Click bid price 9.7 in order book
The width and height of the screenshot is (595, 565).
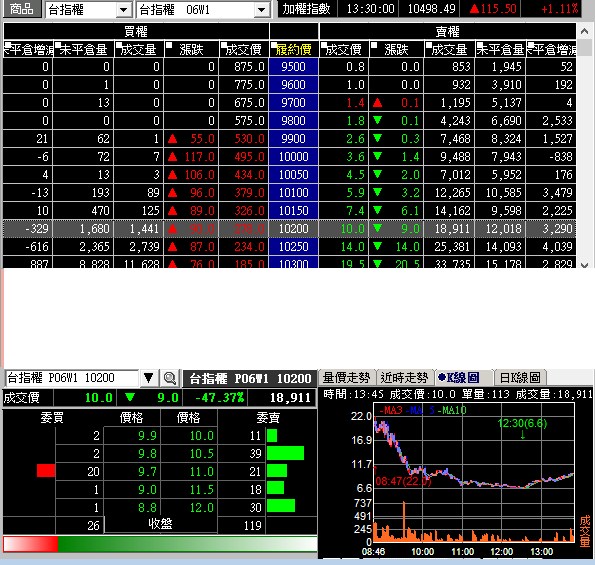148,472
